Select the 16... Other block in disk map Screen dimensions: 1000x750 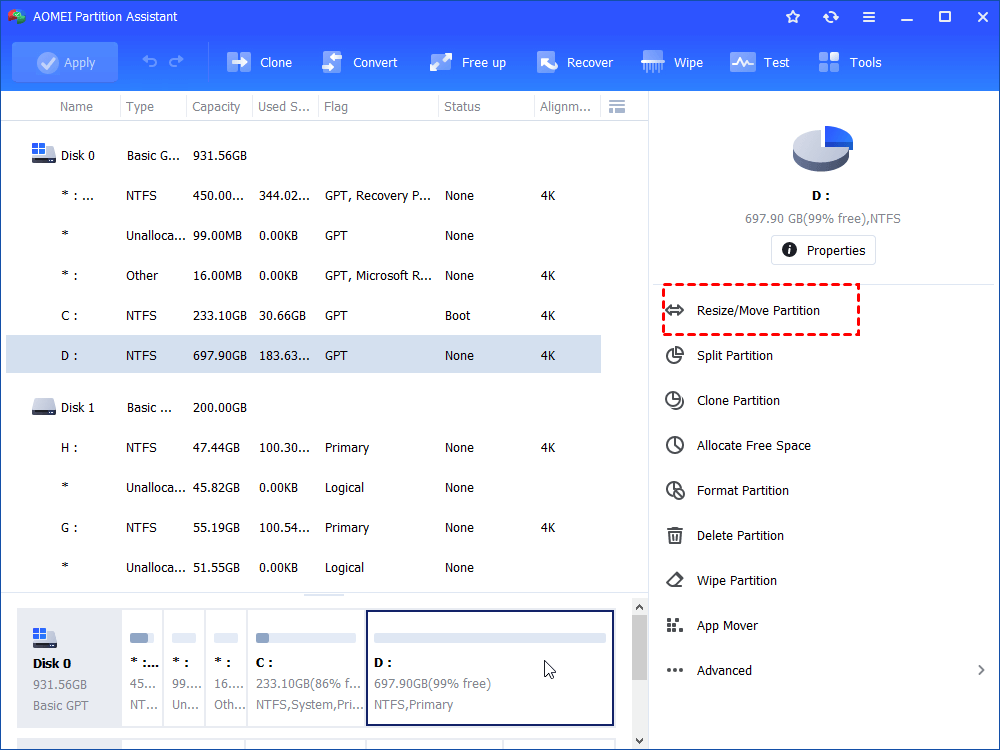pos(226,668)
